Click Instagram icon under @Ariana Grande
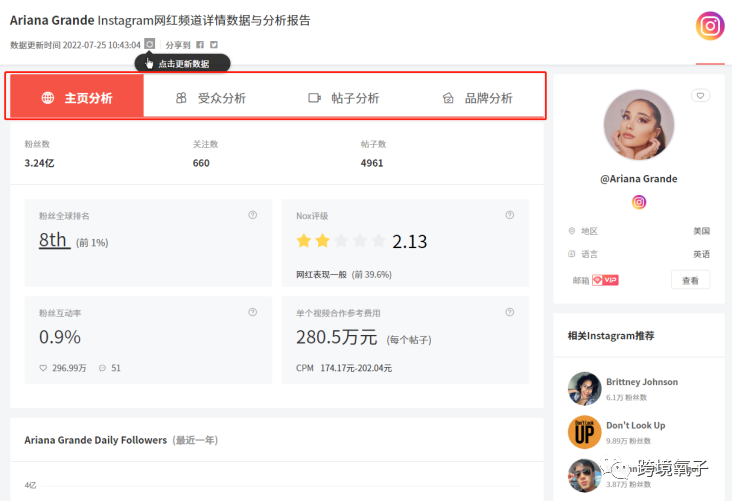This screenshot has width=732, height=501. 639,202
